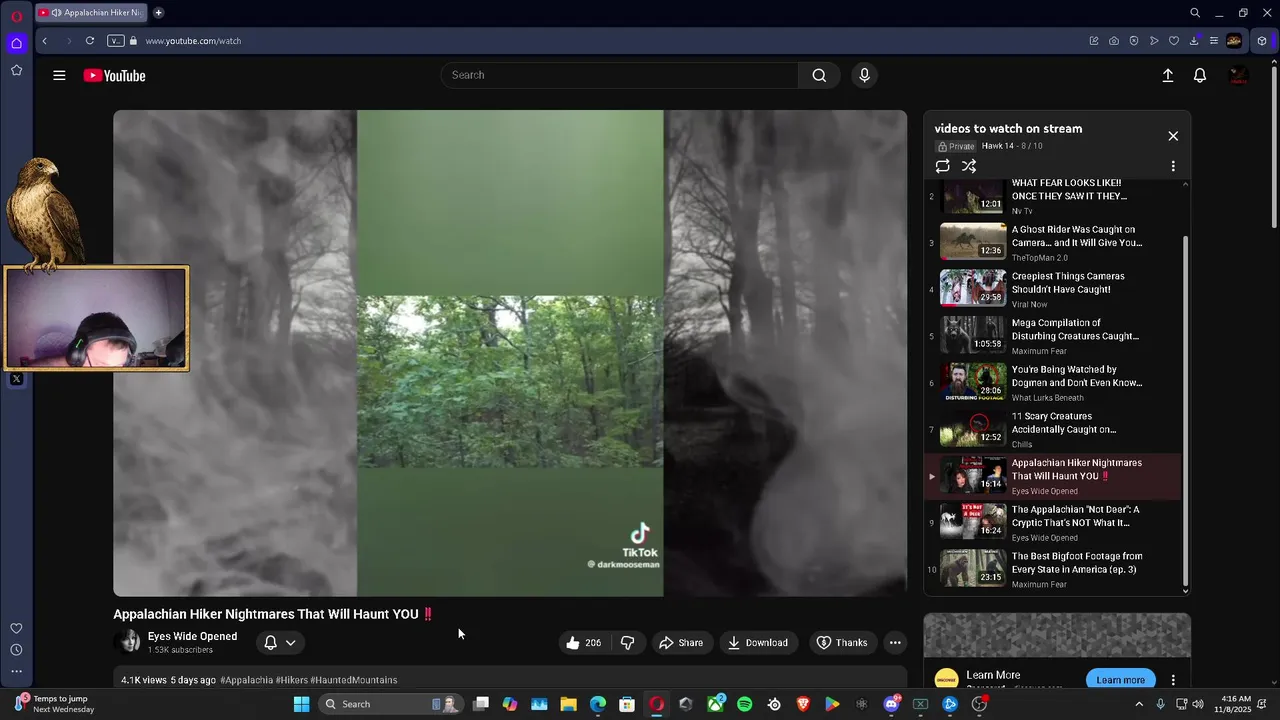The image size is (1280, 720).
Task: Open File Explorer from the taskbar
Action: 568,704
